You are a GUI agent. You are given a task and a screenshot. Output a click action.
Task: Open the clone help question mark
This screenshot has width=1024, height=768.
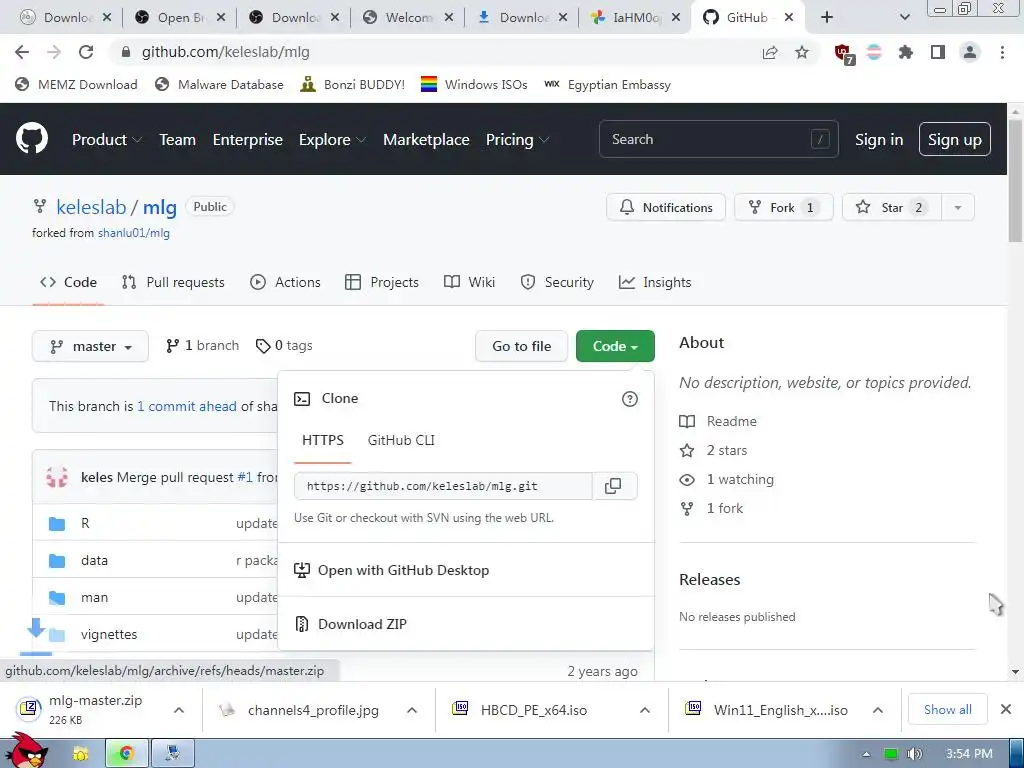(x=630, y=399)
